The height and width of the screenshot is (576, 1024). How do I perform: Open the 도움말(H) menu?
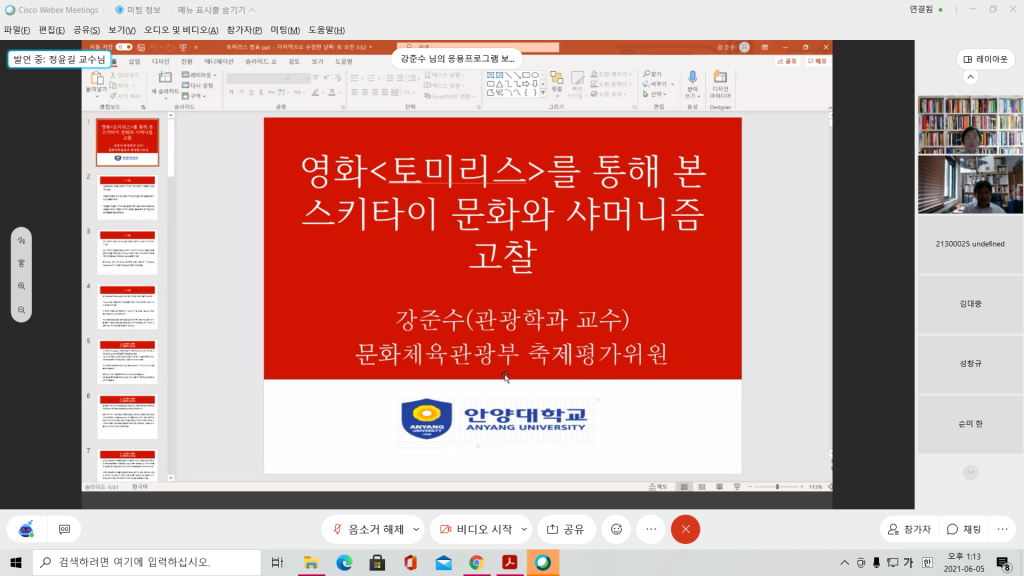point(326,30)
